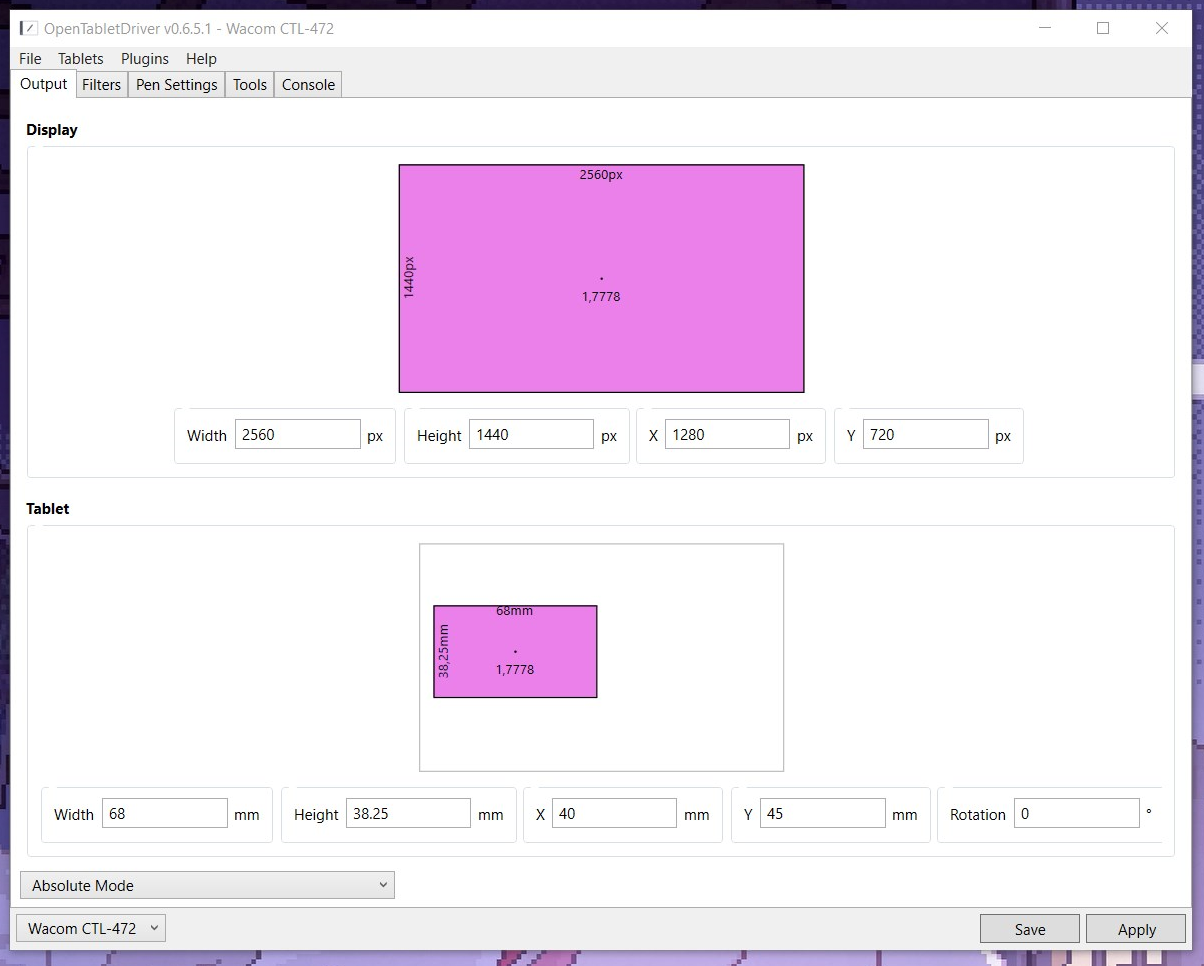The width and height of the screenshot is (1204, 966).
Task: Open the Tablets menu
Action: [81, 59]
